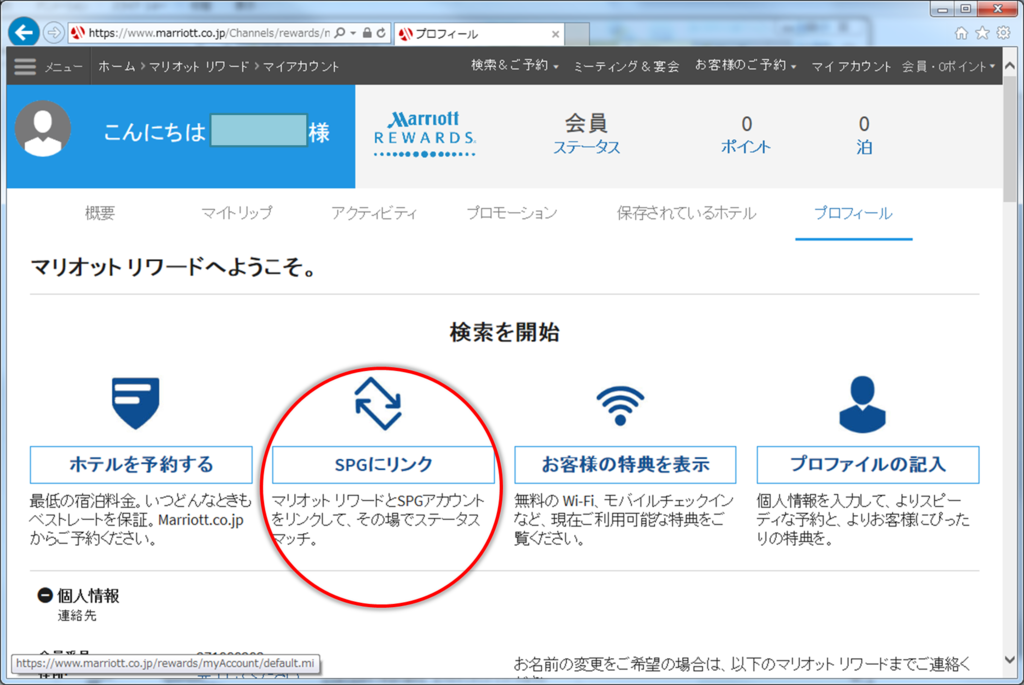Click the search magnifier in address bar

pos(340,33)
